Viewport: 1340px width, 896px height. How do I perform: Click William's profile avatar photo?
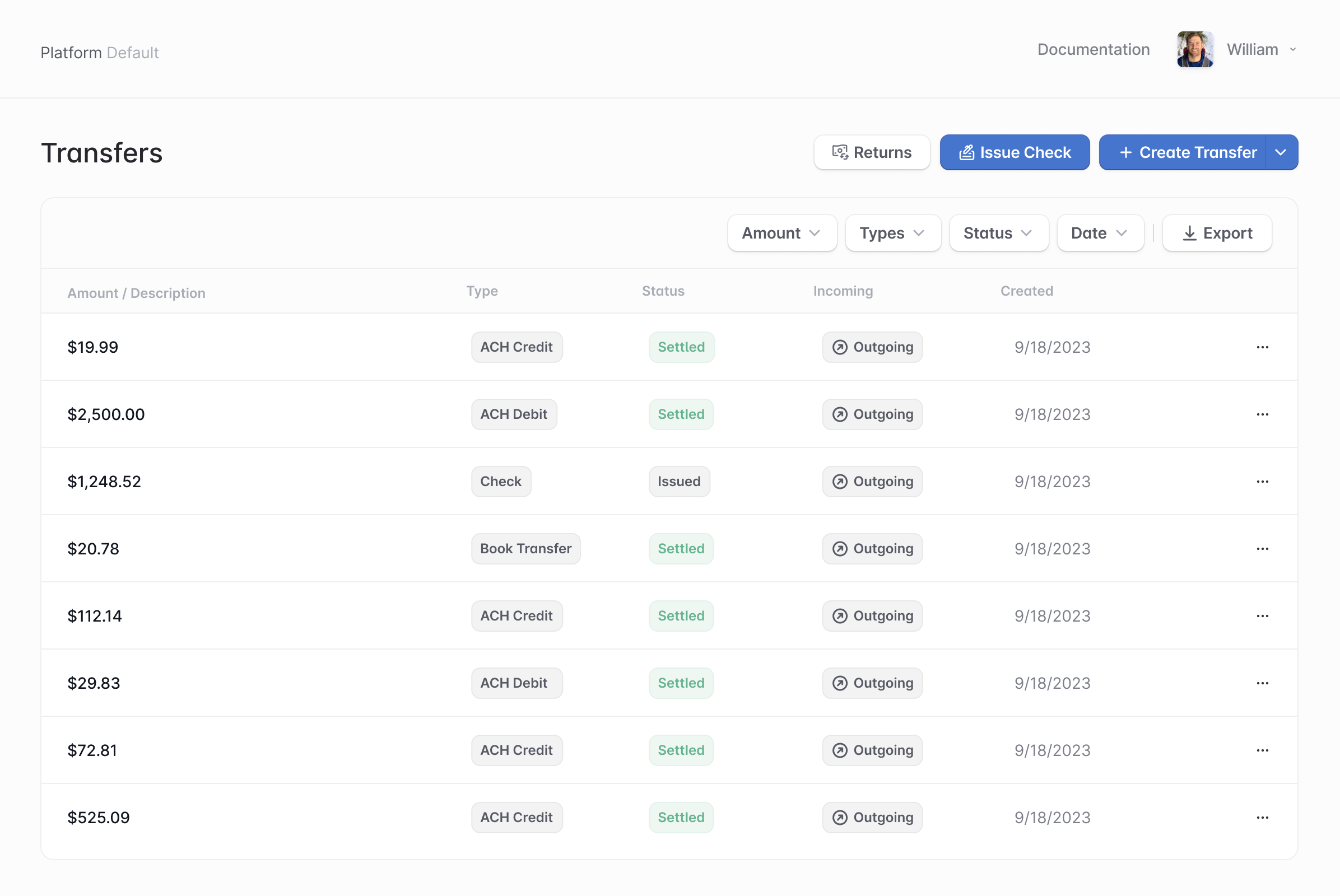click(x=1195, y=50)
